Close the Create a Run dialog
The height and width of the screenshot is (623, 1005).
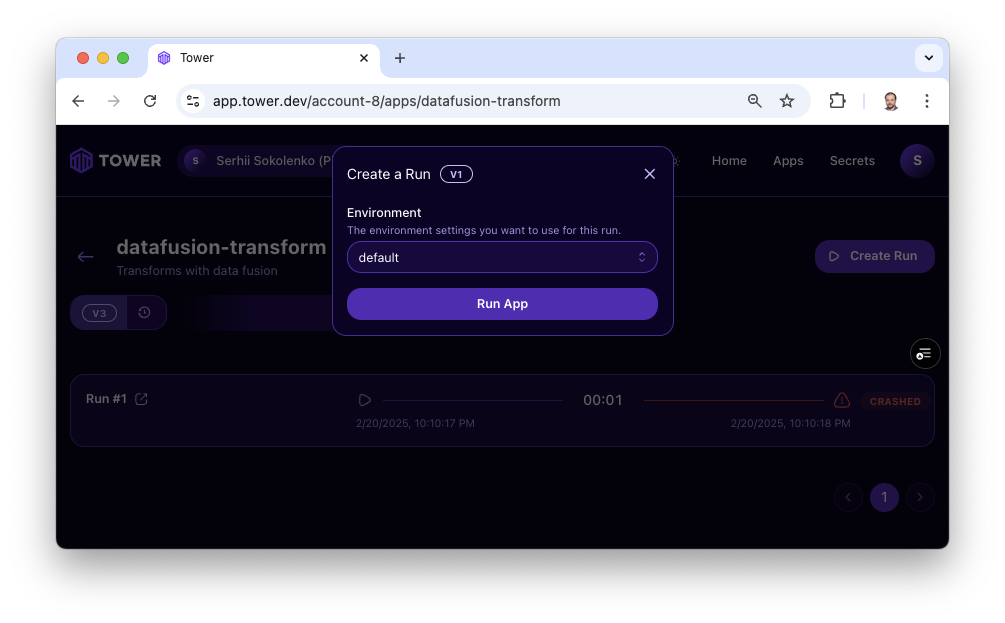tap(649, 174)
